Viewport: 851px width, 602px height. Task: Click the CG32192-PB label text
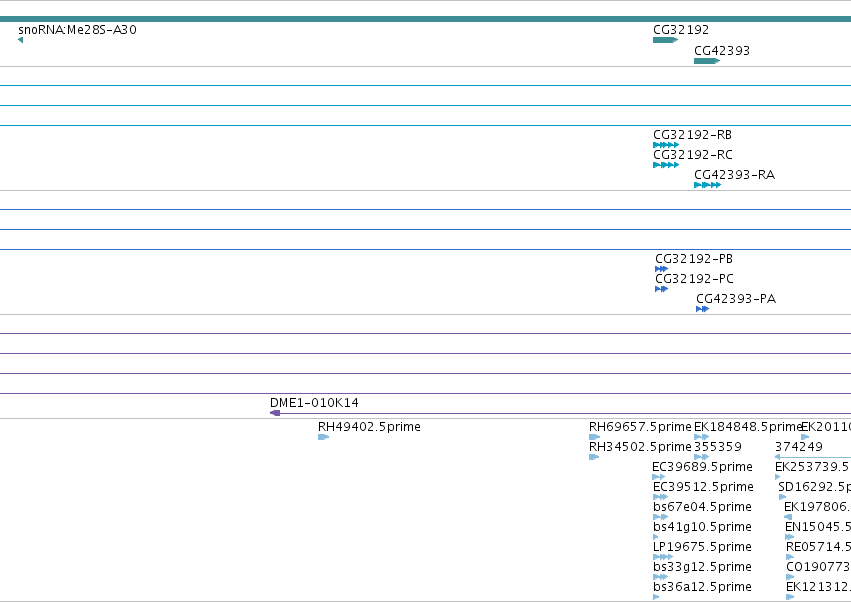694,259
